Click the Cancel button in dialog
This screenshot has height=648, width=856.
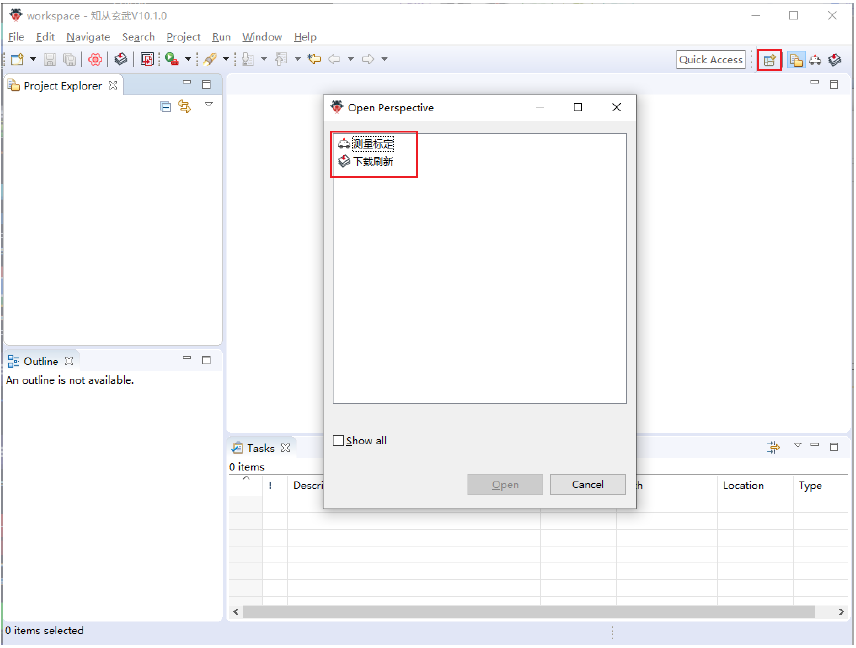[x=587, y=484]
